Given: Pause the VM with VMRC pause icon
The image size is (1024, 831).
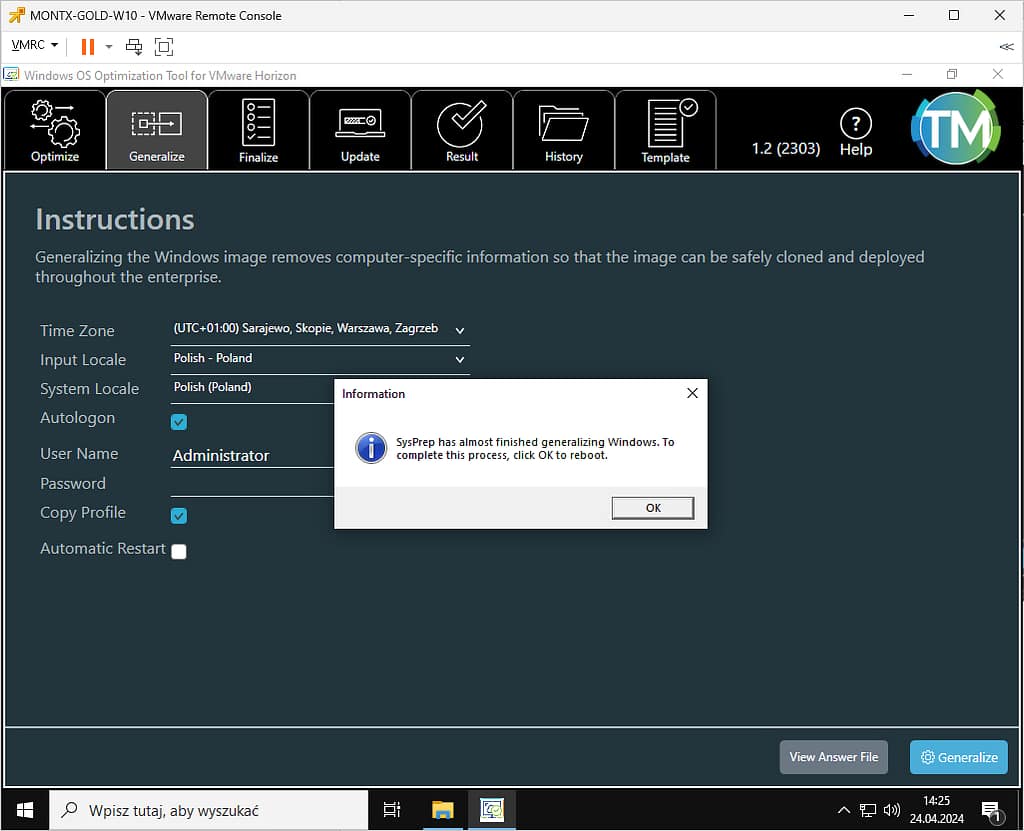Looking at the screenshot, I should (x=88, y=46).
